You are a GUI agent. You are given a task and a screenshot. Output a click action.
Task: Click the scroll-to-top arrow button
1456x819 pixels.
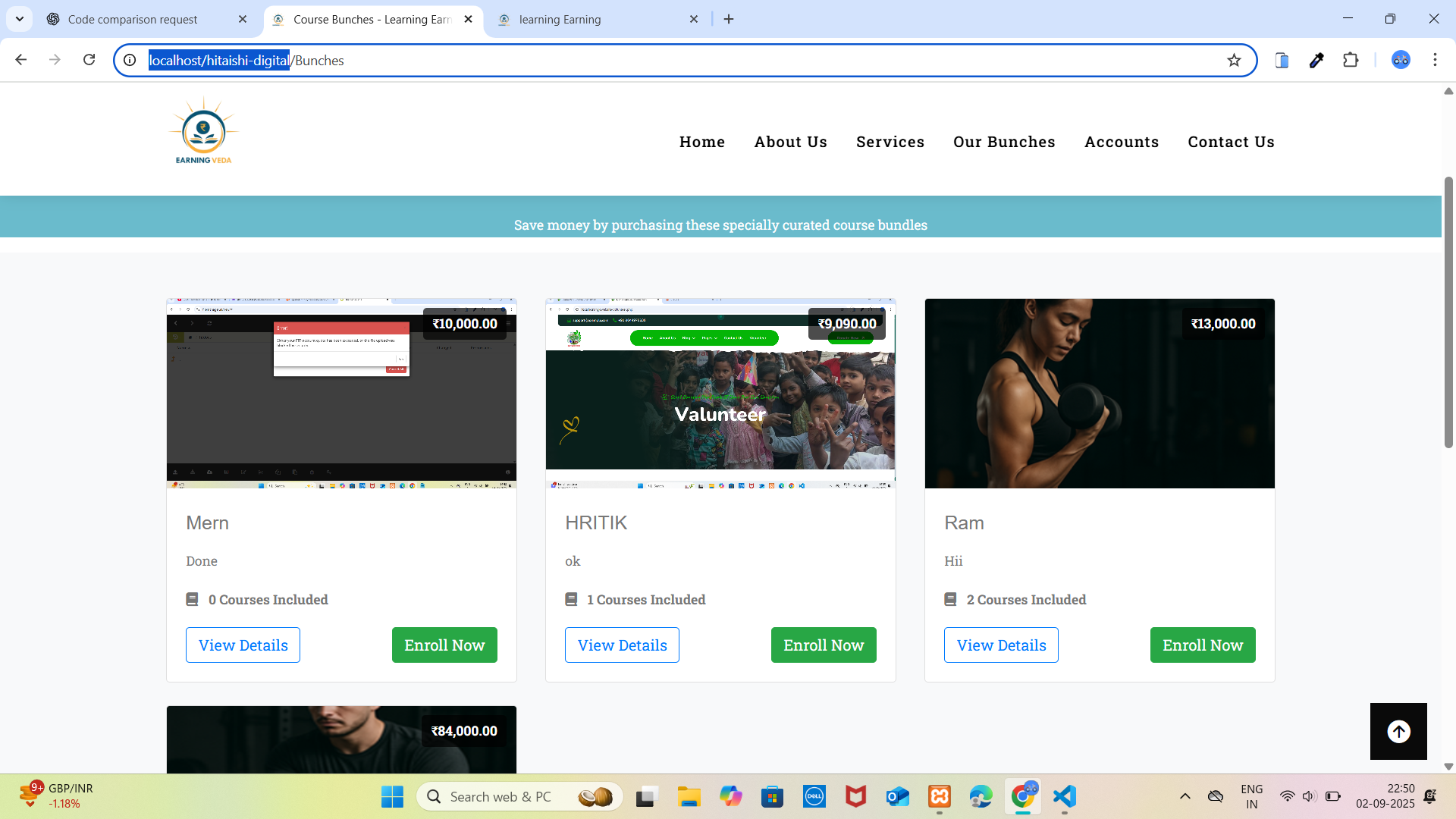[x=1398, y=731]
